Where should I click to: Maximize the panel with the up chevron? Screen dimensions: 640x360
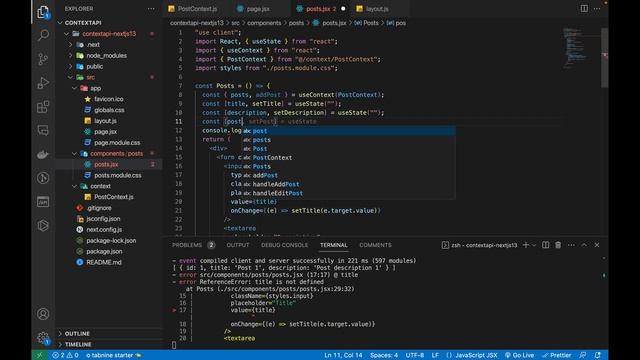click(584, 245)
